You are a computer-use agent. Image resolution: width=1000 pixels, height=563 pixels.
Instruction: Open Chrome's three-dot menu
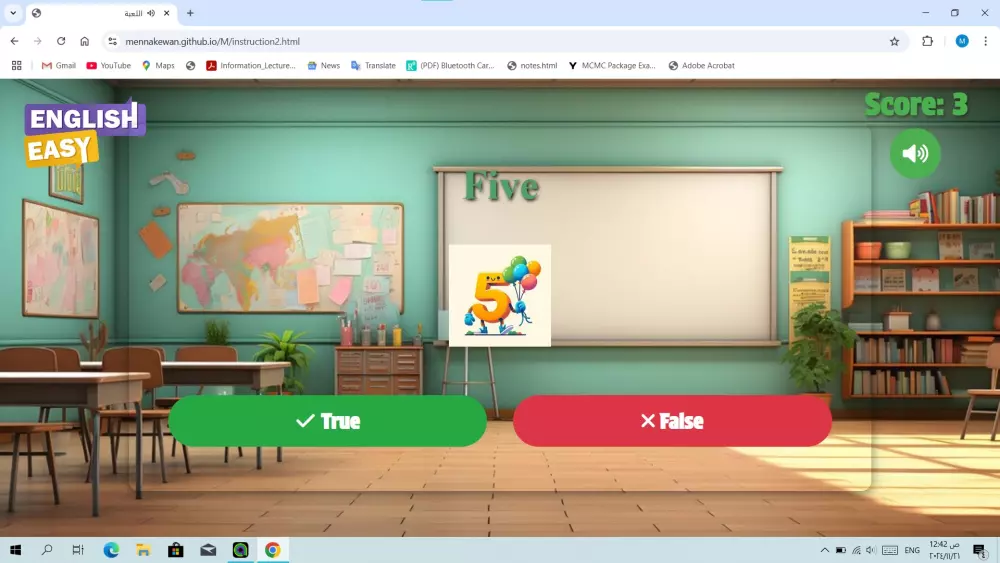985,41
